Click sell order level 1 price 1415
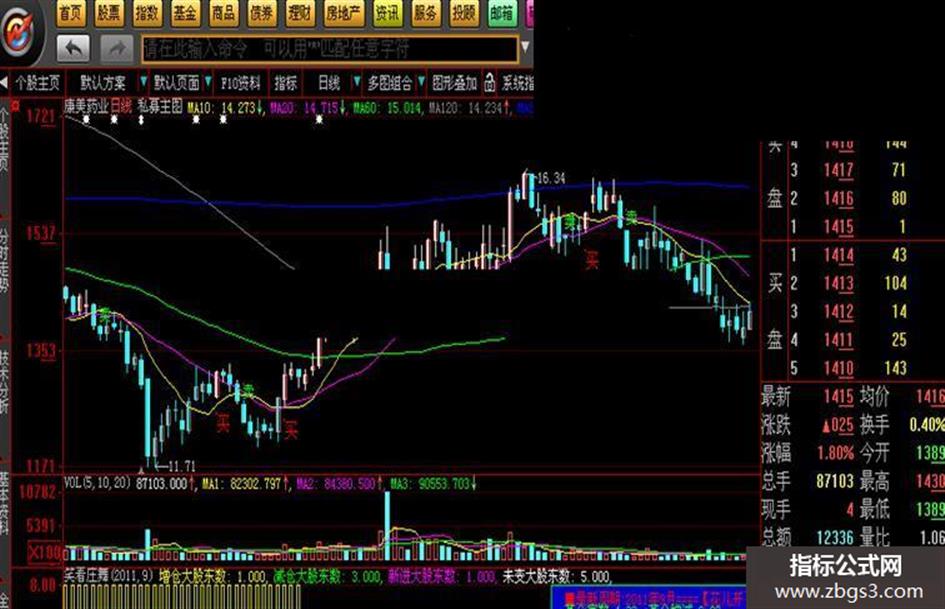 (839, 227)
